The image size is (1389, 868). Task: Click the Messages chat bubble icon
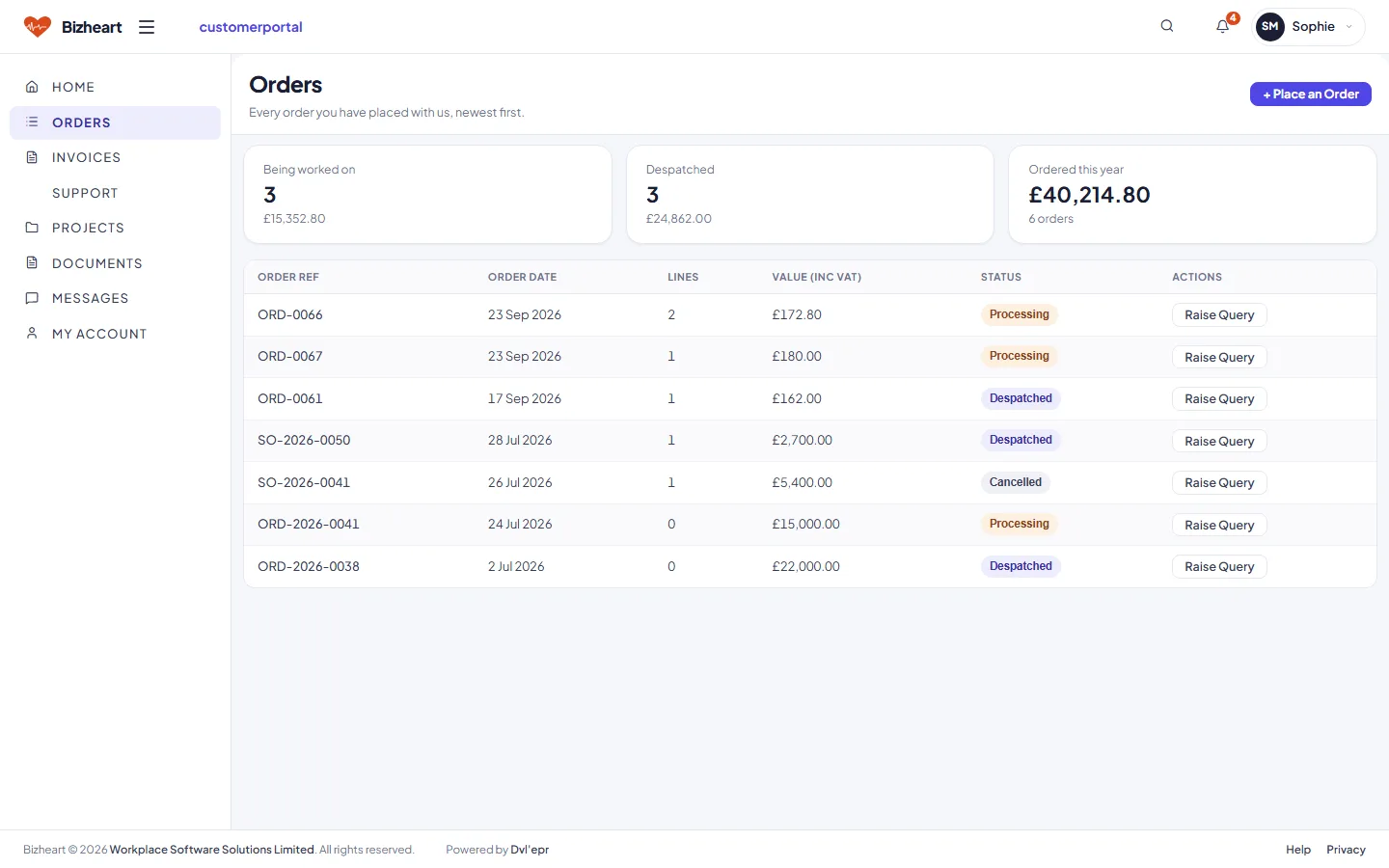[x=32, y=298]
